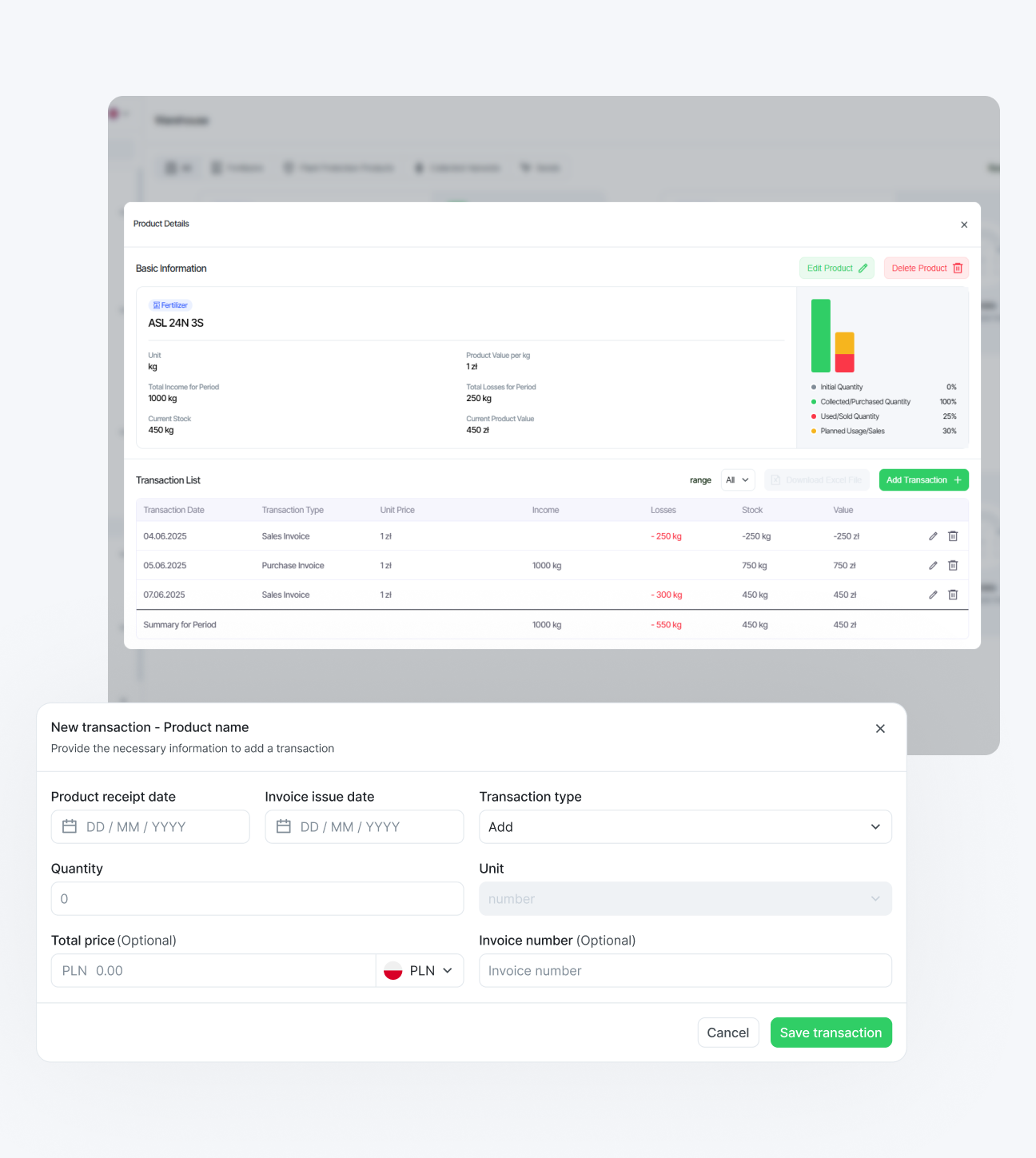The width and height of the screenshot is (1036, 1158).
Task: Click the red bar segment in the chart
Action: tap(845, 364)
